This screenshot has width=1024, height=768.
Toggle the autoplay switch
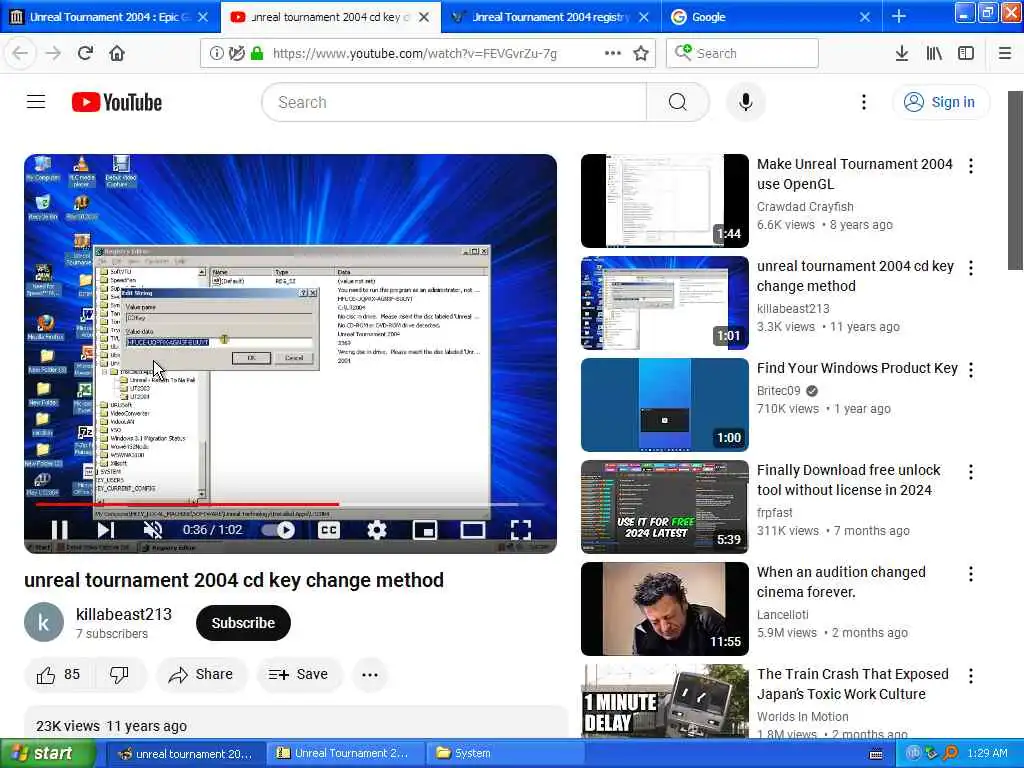[278, 530]
